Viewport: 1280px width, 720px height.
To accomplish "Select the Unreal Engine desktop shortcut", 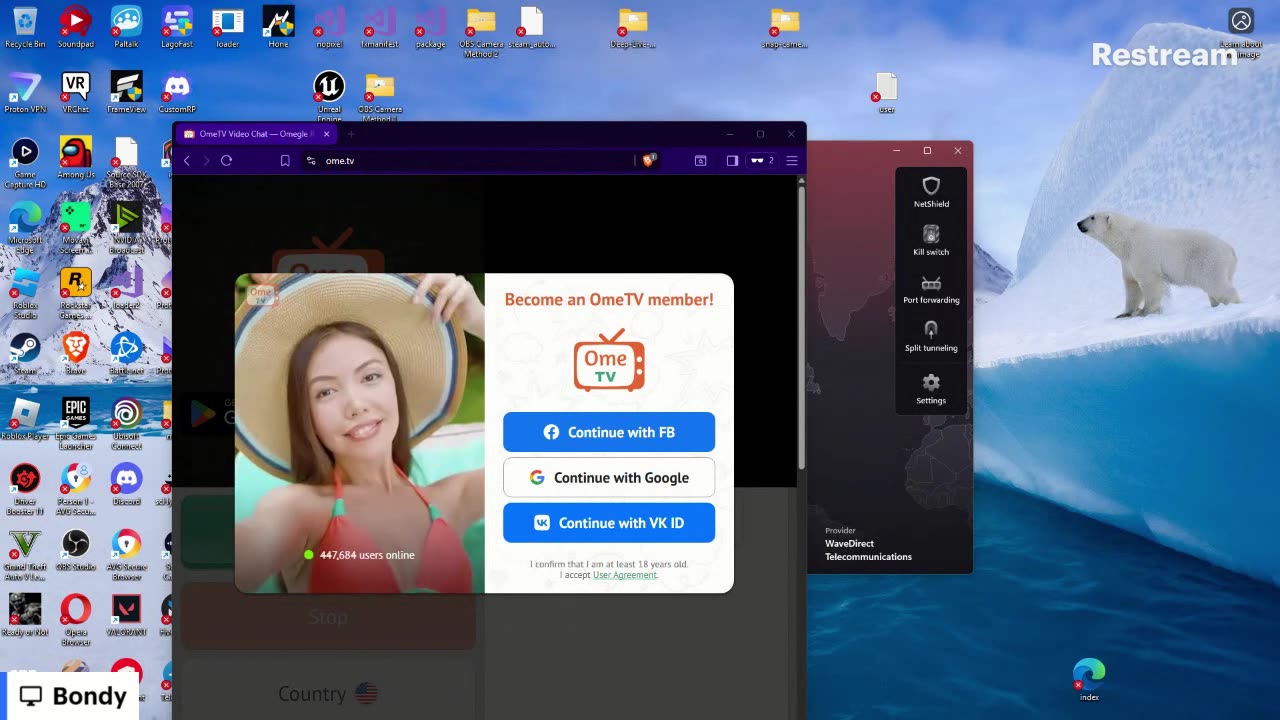I will click(x=329, y=96).
